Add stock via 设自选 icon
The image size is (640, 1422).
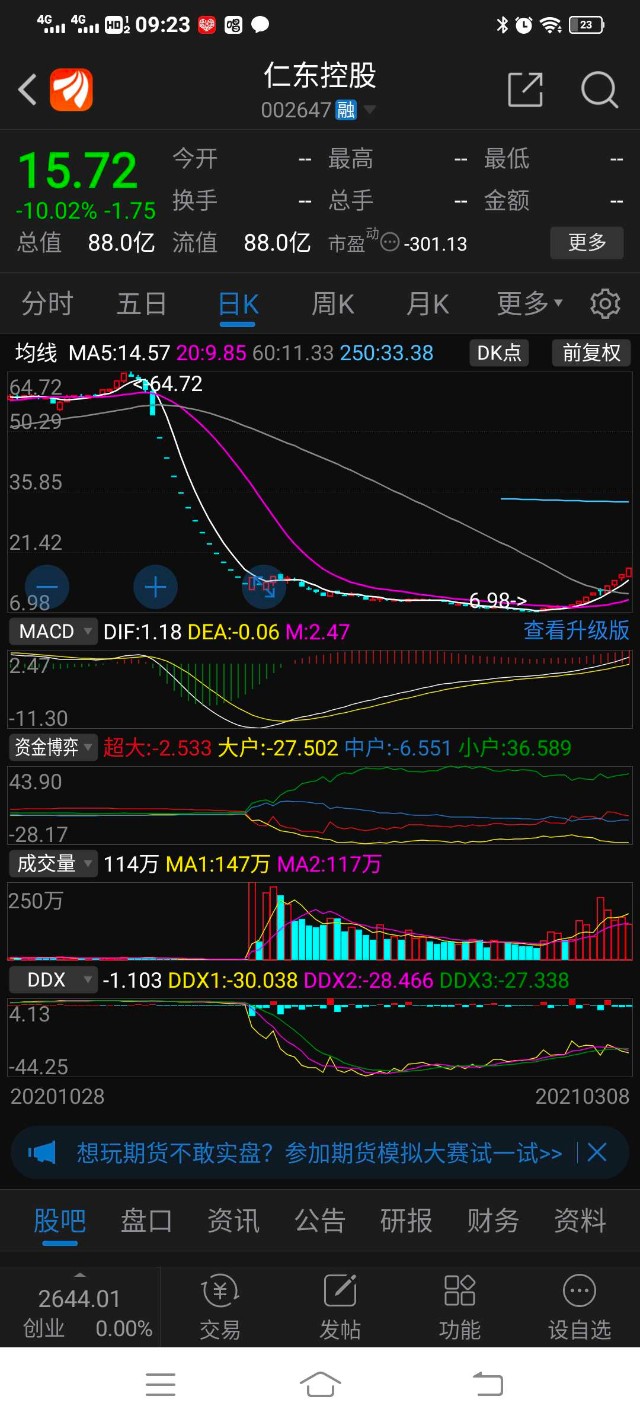click(579, 1306)
